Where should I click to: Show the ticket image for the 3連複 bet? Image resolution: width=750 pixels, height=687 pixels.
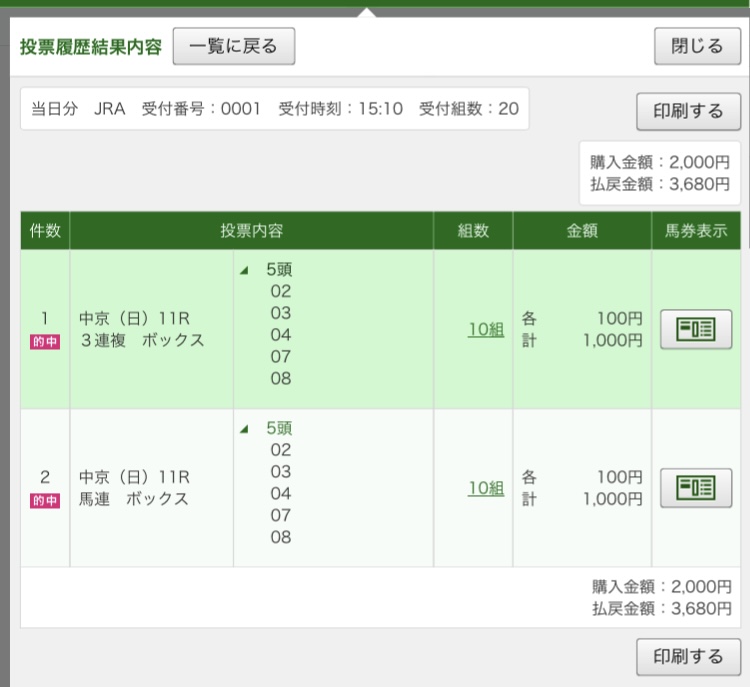click(696, 329)
